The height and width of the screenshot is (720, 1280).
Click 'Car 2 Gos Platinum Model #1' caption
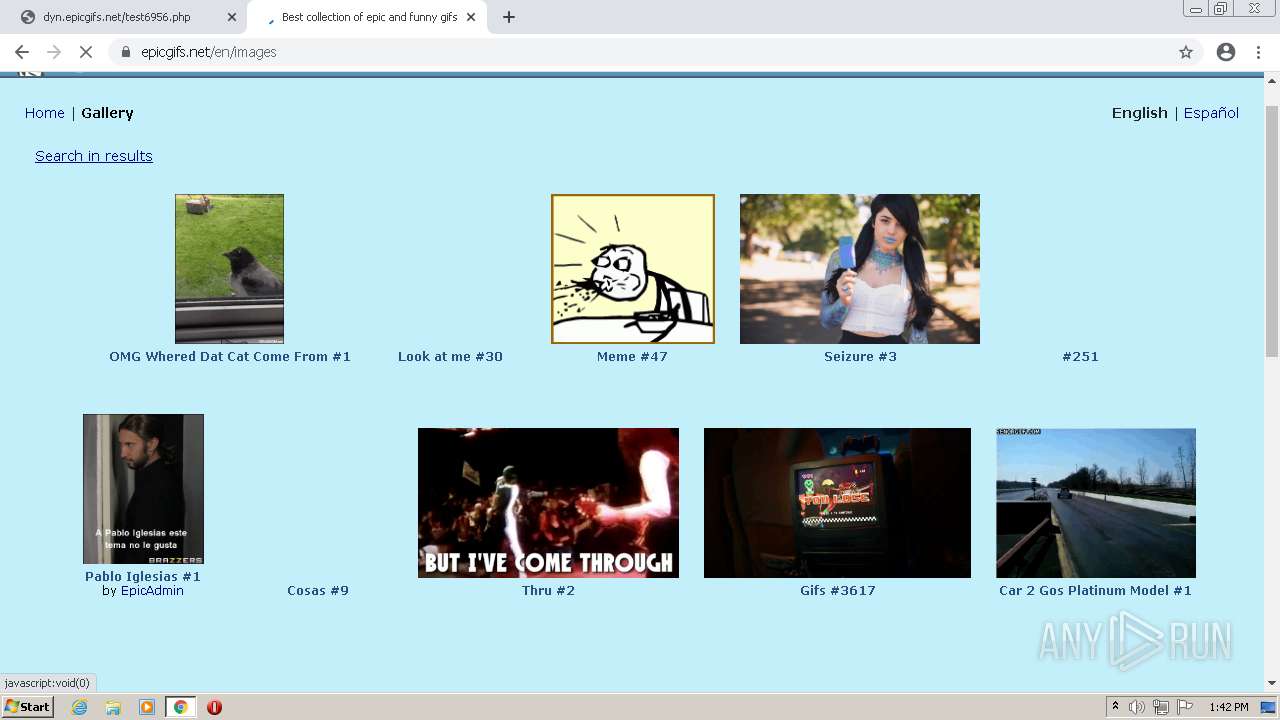point(1095,591)
